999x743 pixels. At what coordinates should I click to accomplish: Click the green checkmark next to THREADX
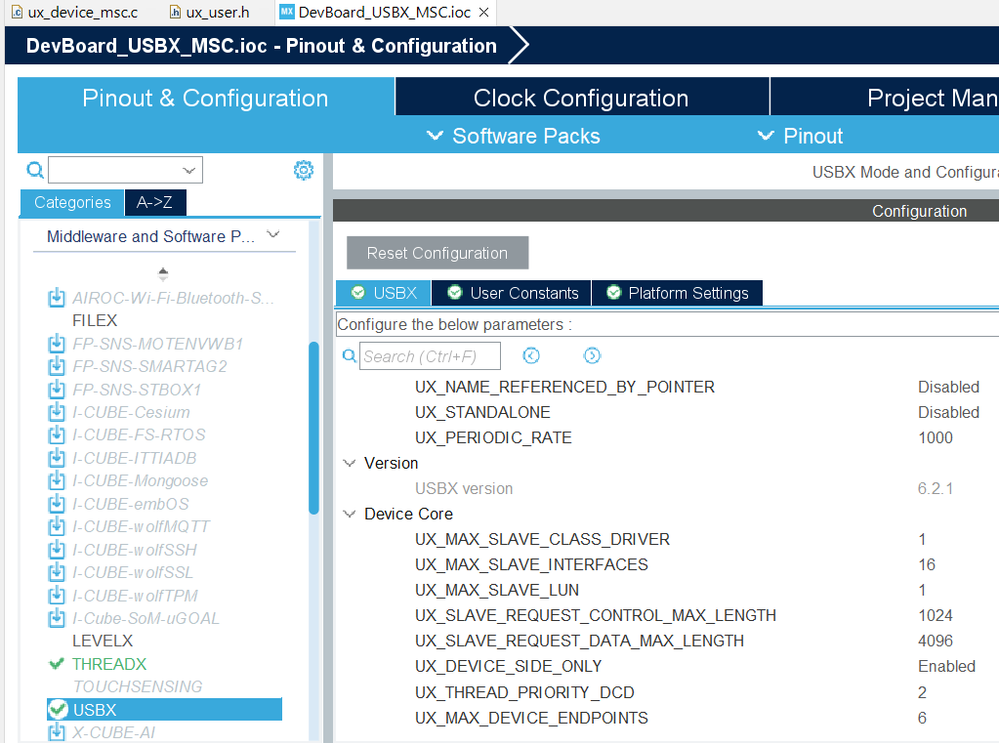point(57,664)
